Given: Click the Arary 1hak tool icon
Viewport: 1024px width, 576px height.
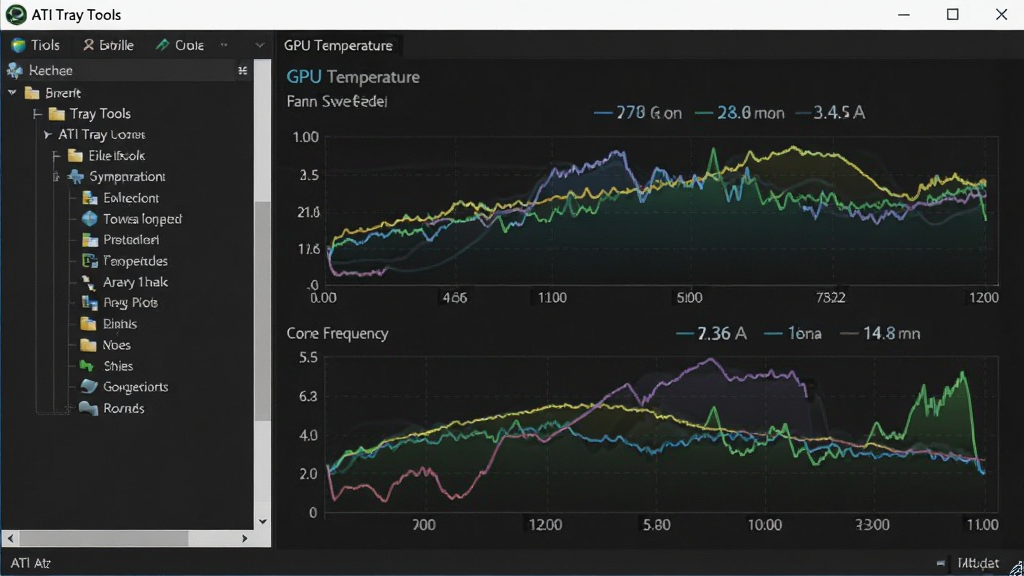Looking at the screenshot, I should pos(89,282).
